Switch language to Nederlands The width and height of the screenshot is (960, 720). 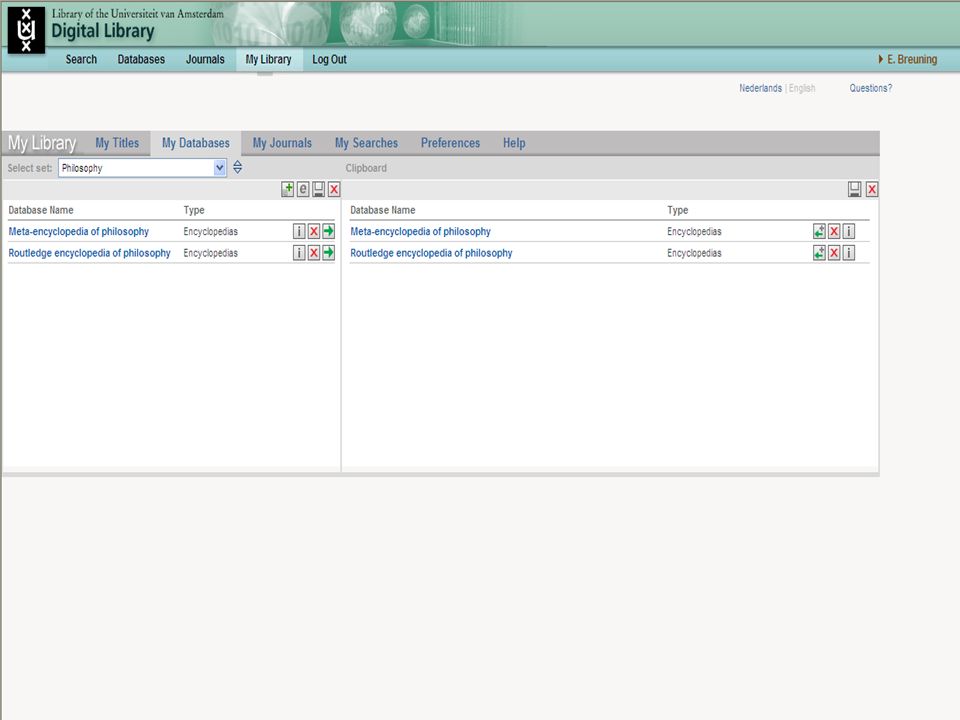[x=760, y=88]
